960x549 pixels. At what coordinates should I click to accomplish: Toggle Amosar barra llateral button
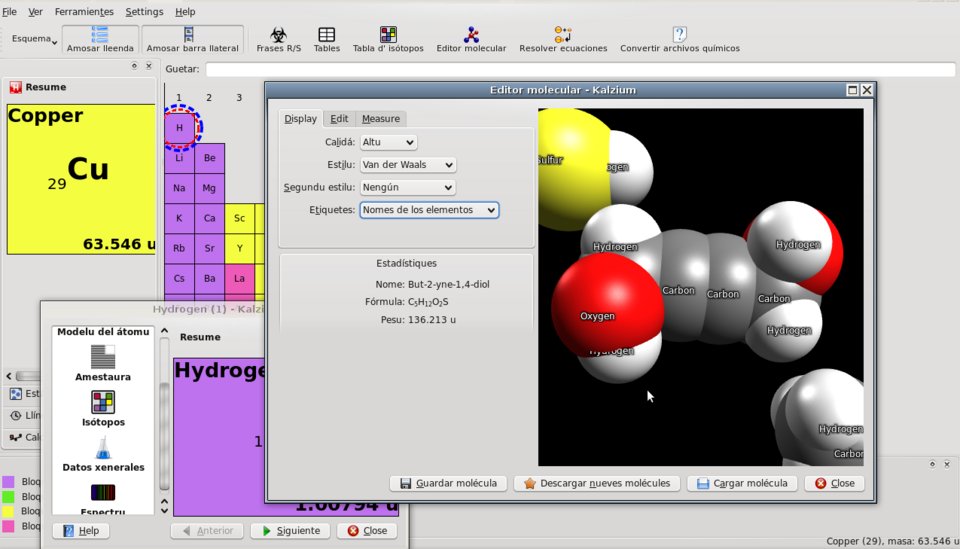tap(192, 39)
